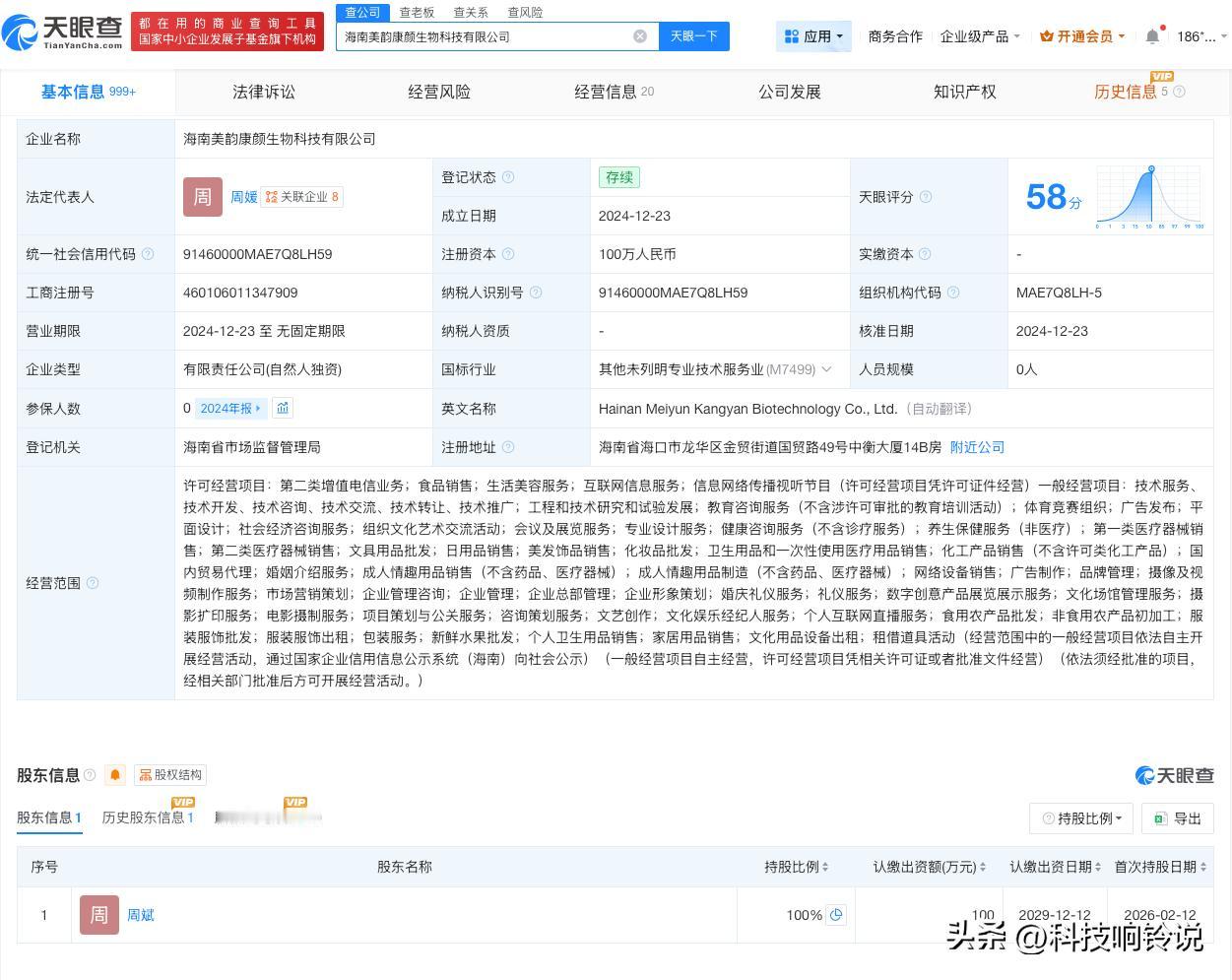
Task: Open the 持股比例 filter dropdown
Action: 1081,818
